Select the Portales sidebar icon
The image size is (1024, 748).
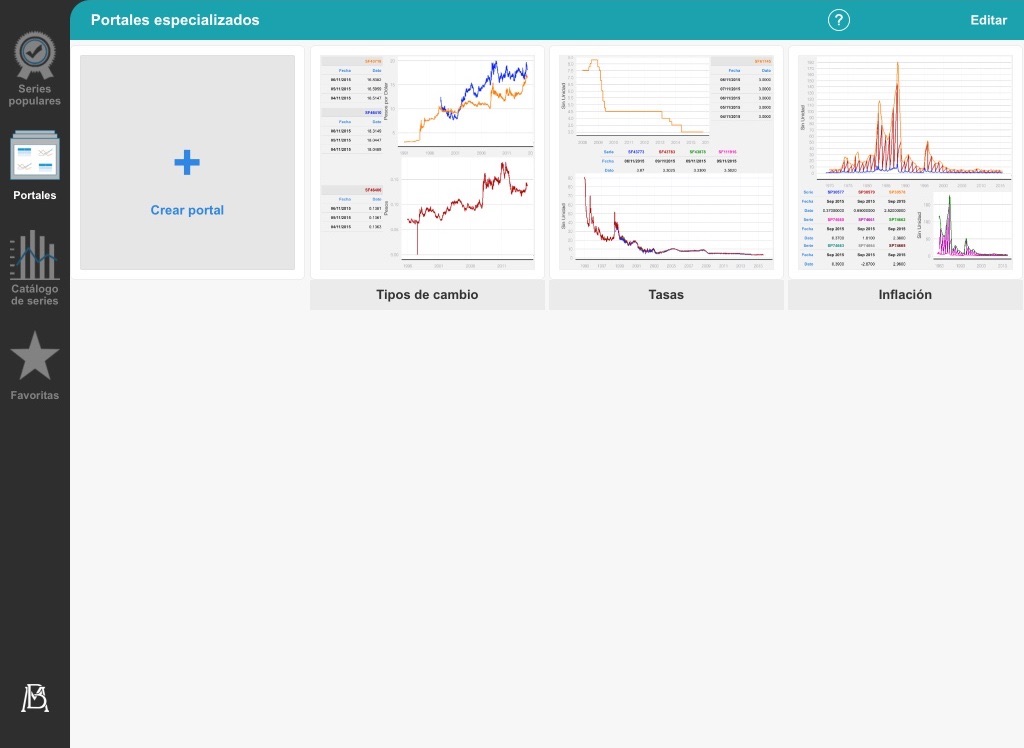coord(35,155)
